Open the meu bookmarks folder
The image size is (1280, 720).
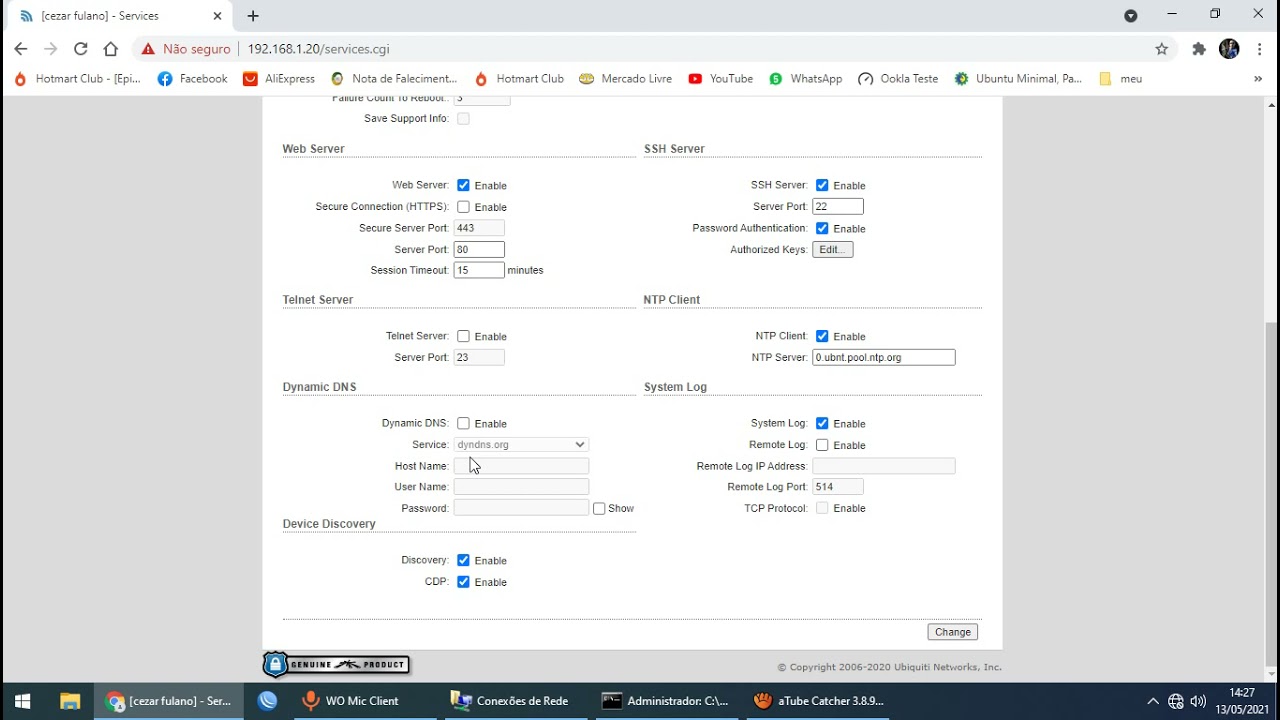click(1120, 79)
